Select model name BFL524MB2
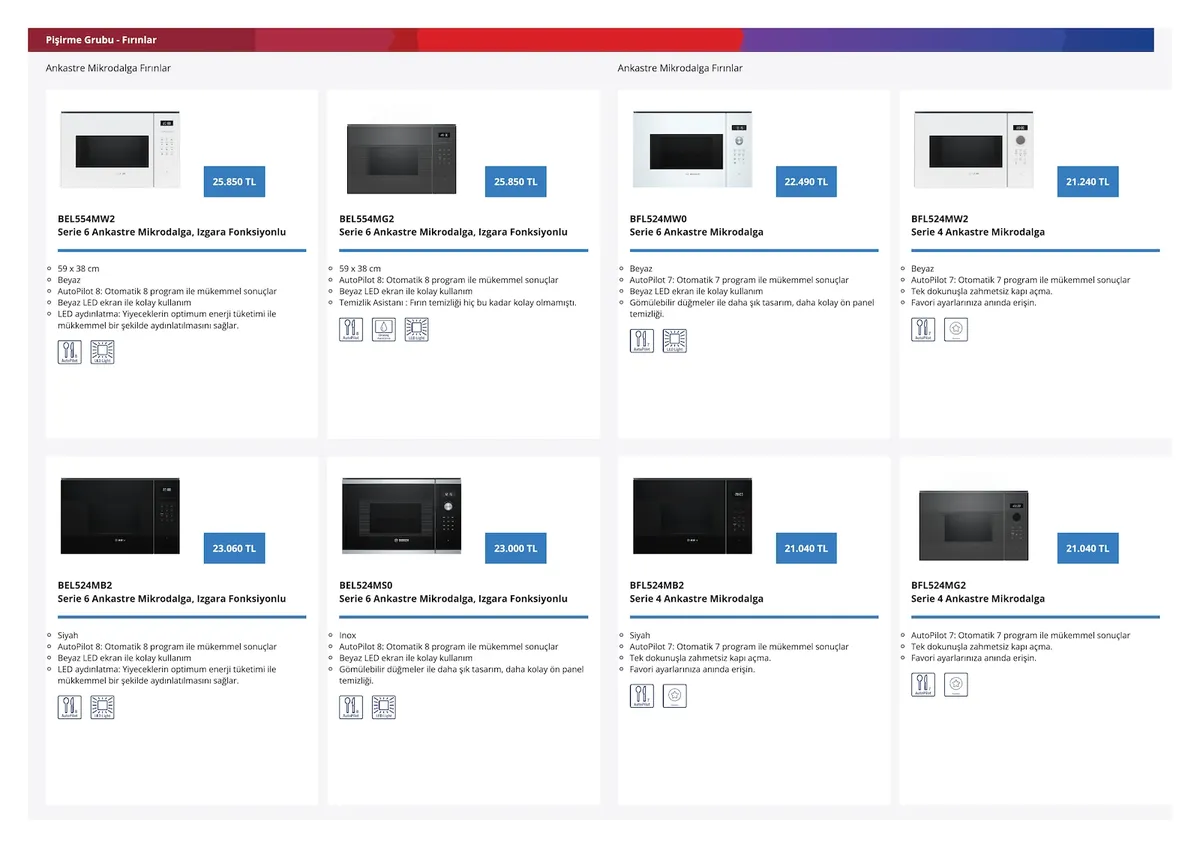The image size is (1200, 848). [x=657, y=585]
